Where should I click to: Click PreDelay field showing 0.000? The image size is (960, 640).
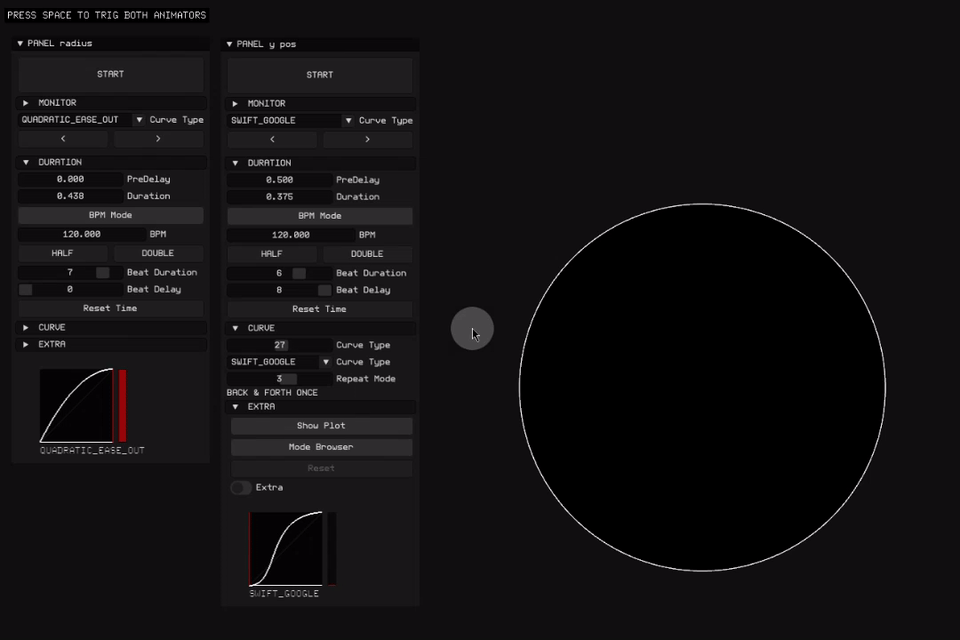[x=70, y=179]
